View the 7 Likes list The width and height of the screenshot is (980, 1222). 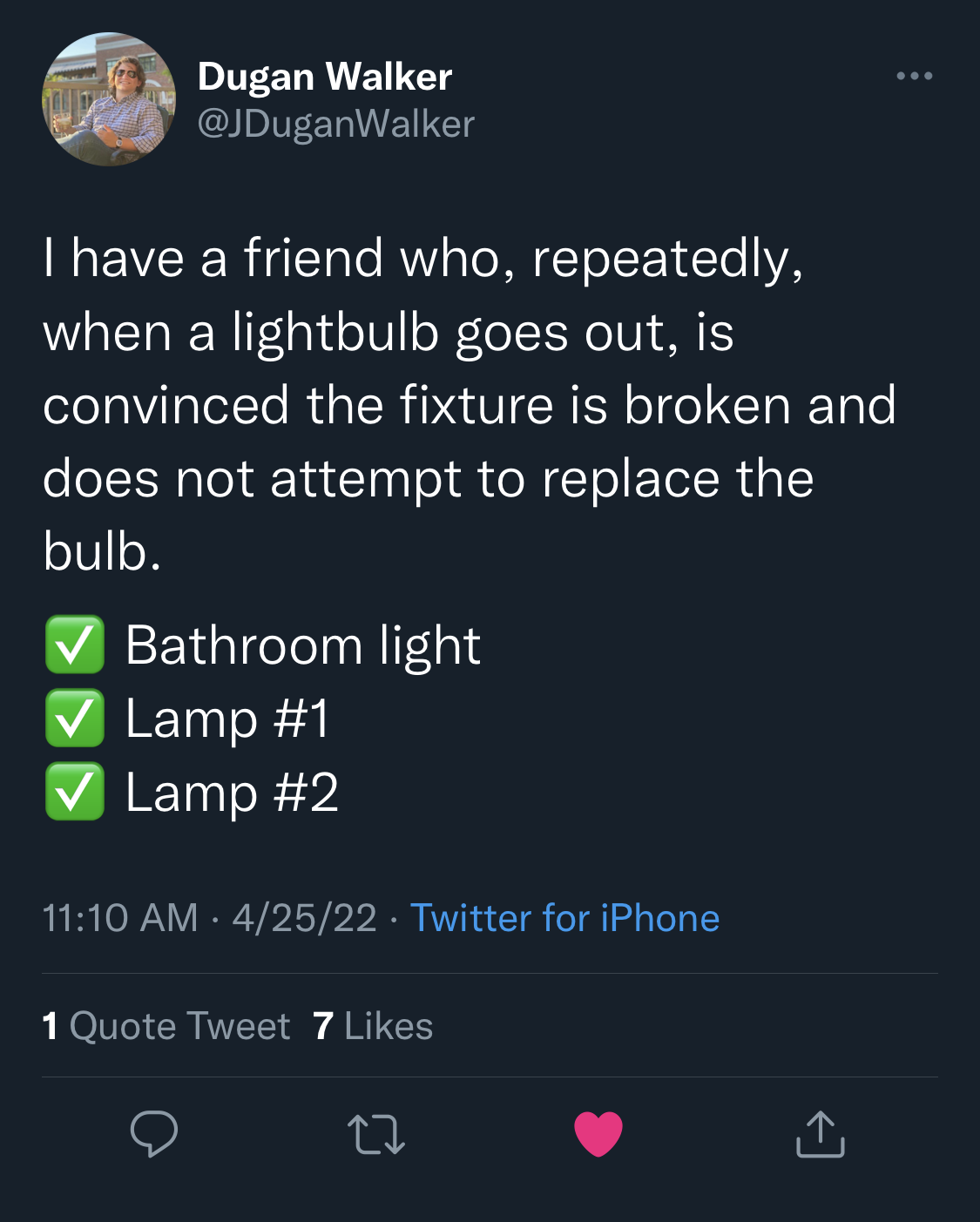373,1026
